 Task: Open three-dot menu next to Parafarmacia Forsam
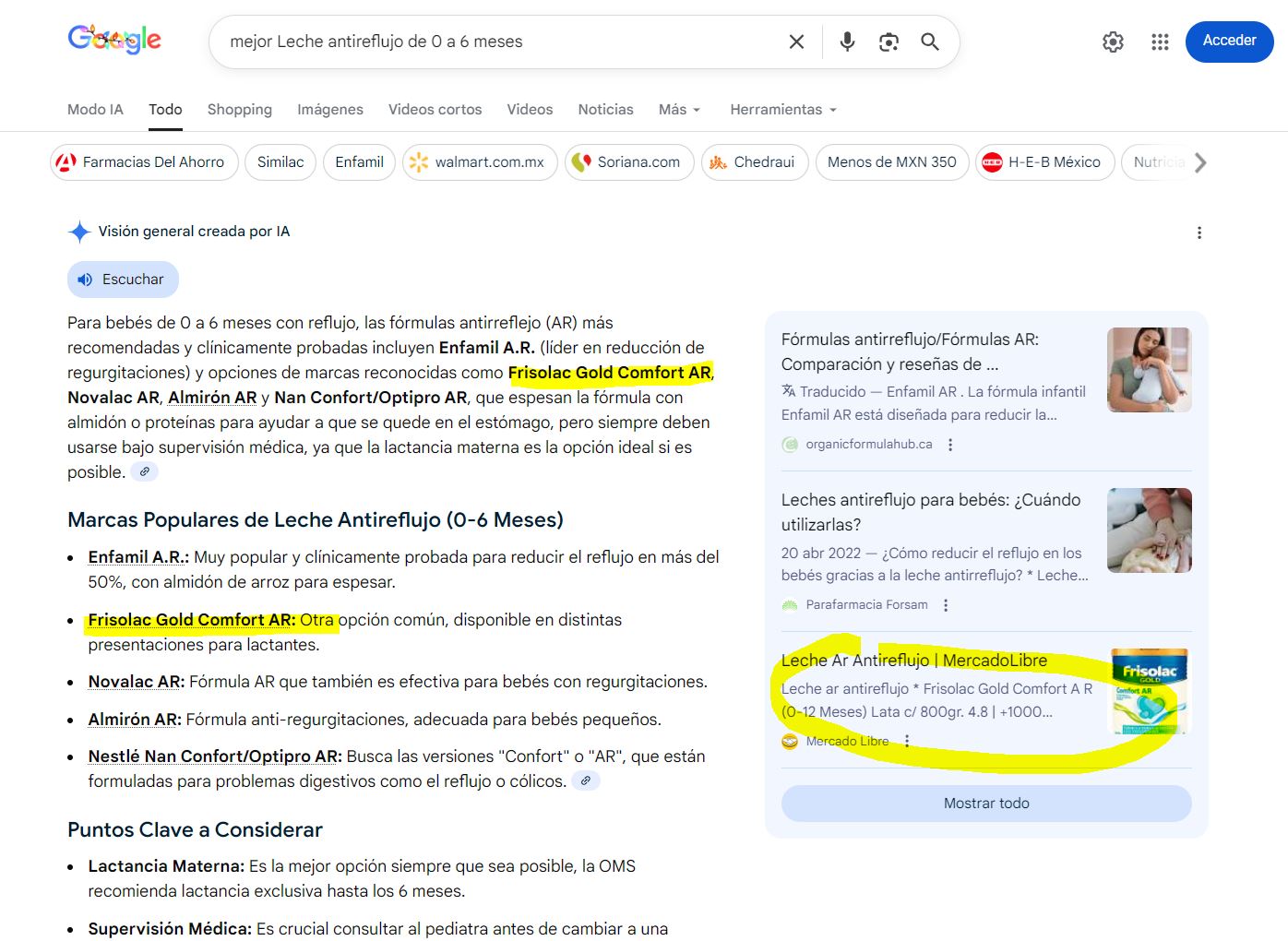946,605
